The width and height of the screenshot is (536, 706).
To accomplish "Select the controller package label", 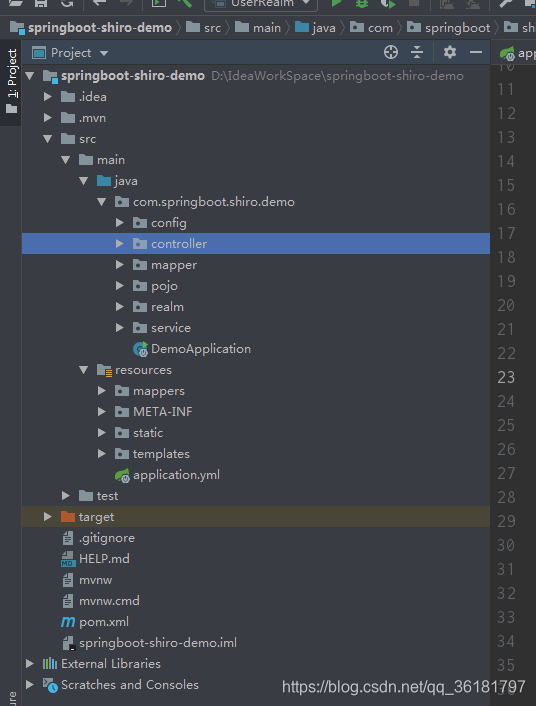I will [x=179, y=244].
